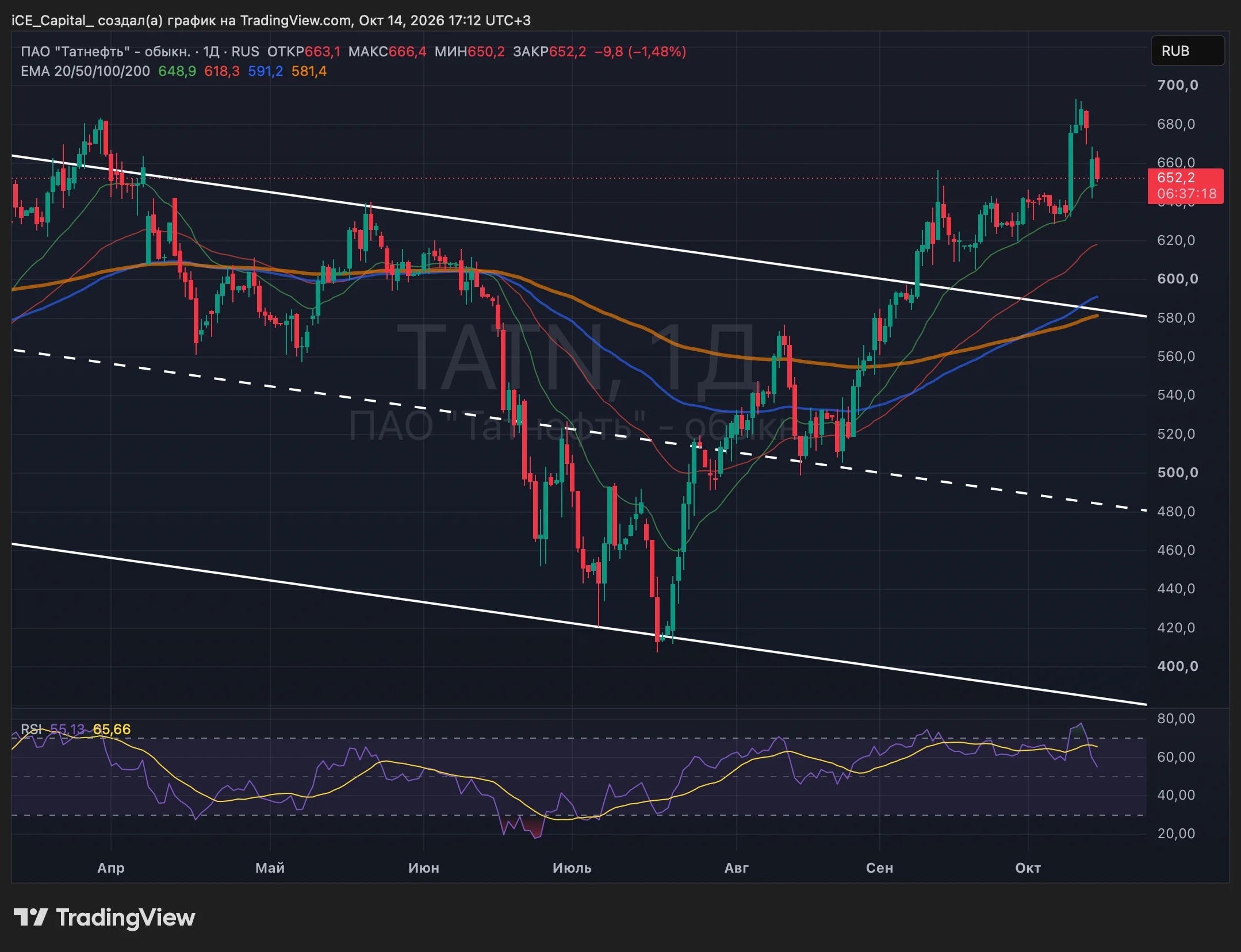Click the Окт label on the time axis

1028,867
